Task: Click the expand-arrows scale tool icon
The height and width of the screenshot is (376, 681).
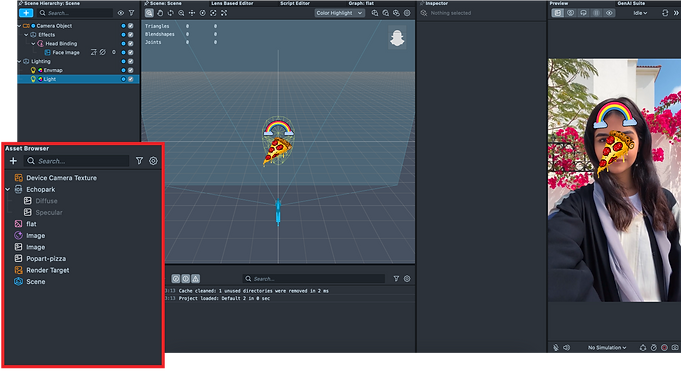Action: pyautogui.click(x=224, y=13)
